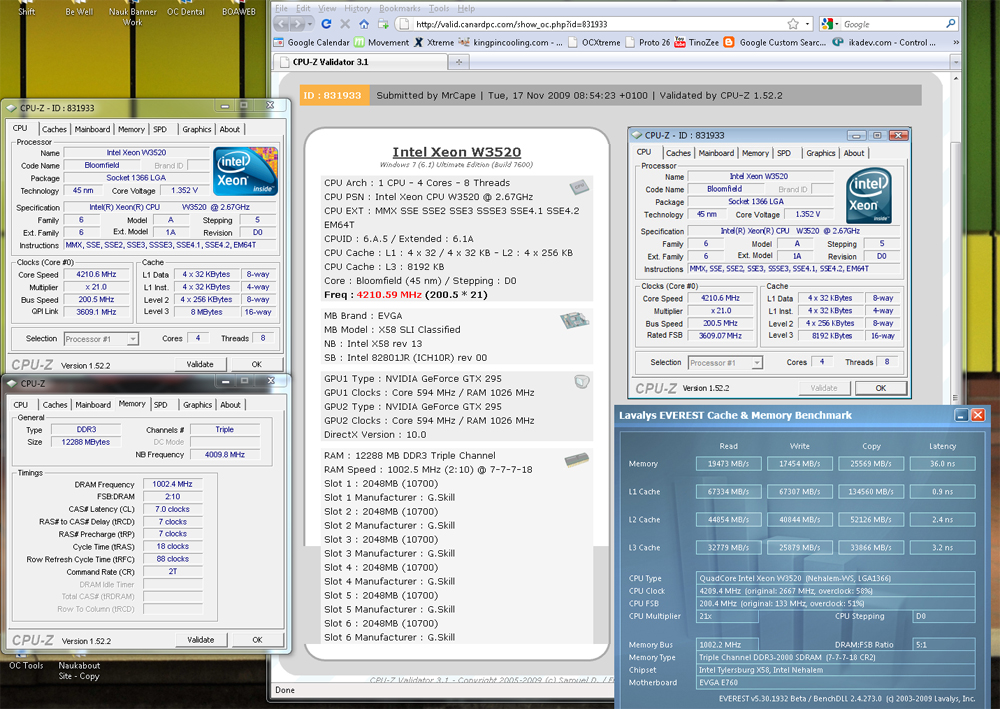
Task: Open the Nauk Banner Work desktop shortcut
Action: click(x=133, y=14)
